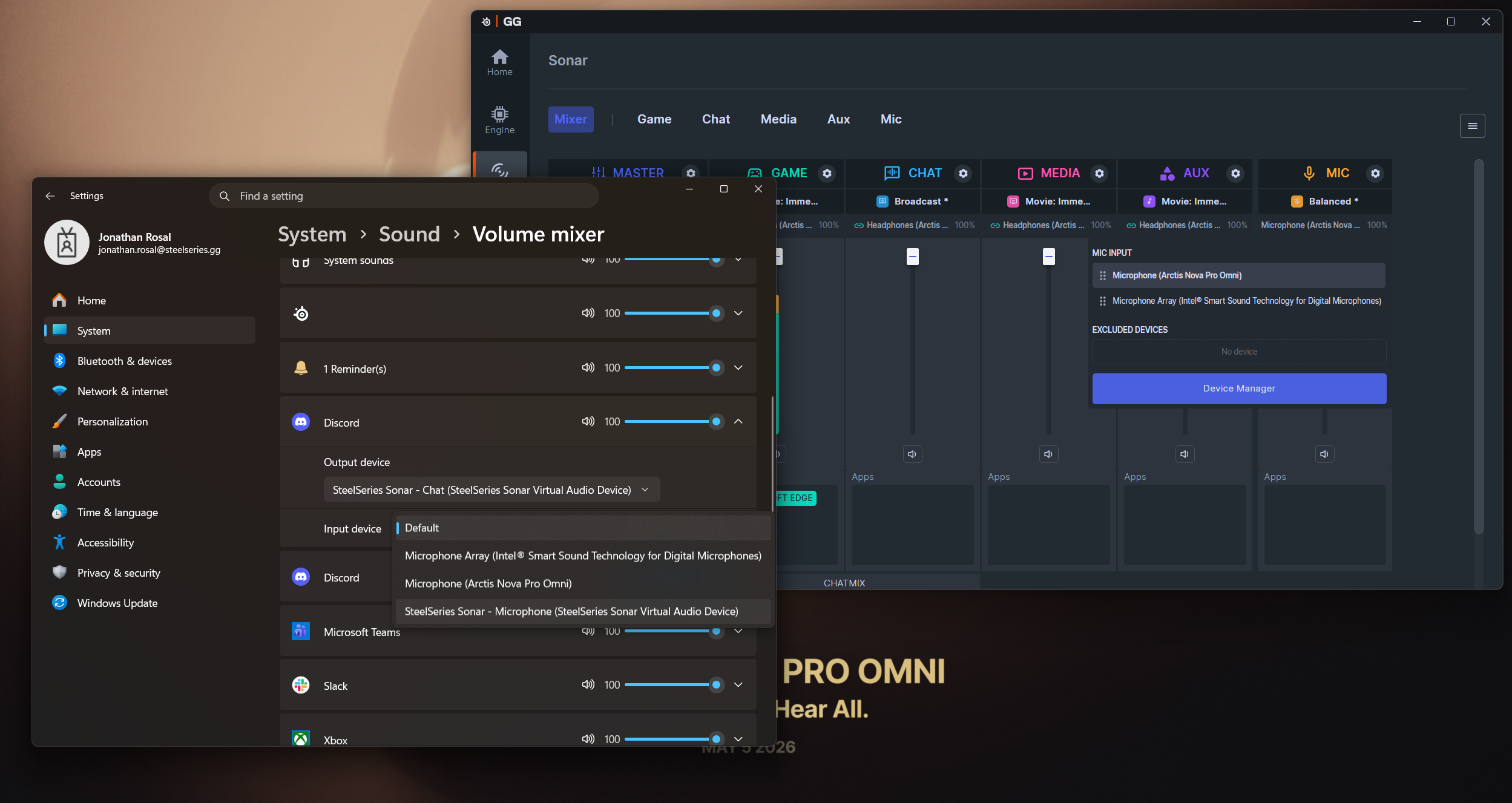The width and height of the screenshot is (1512, 803).
Task: Click the Xbox app icon
Action: point(301,739)
